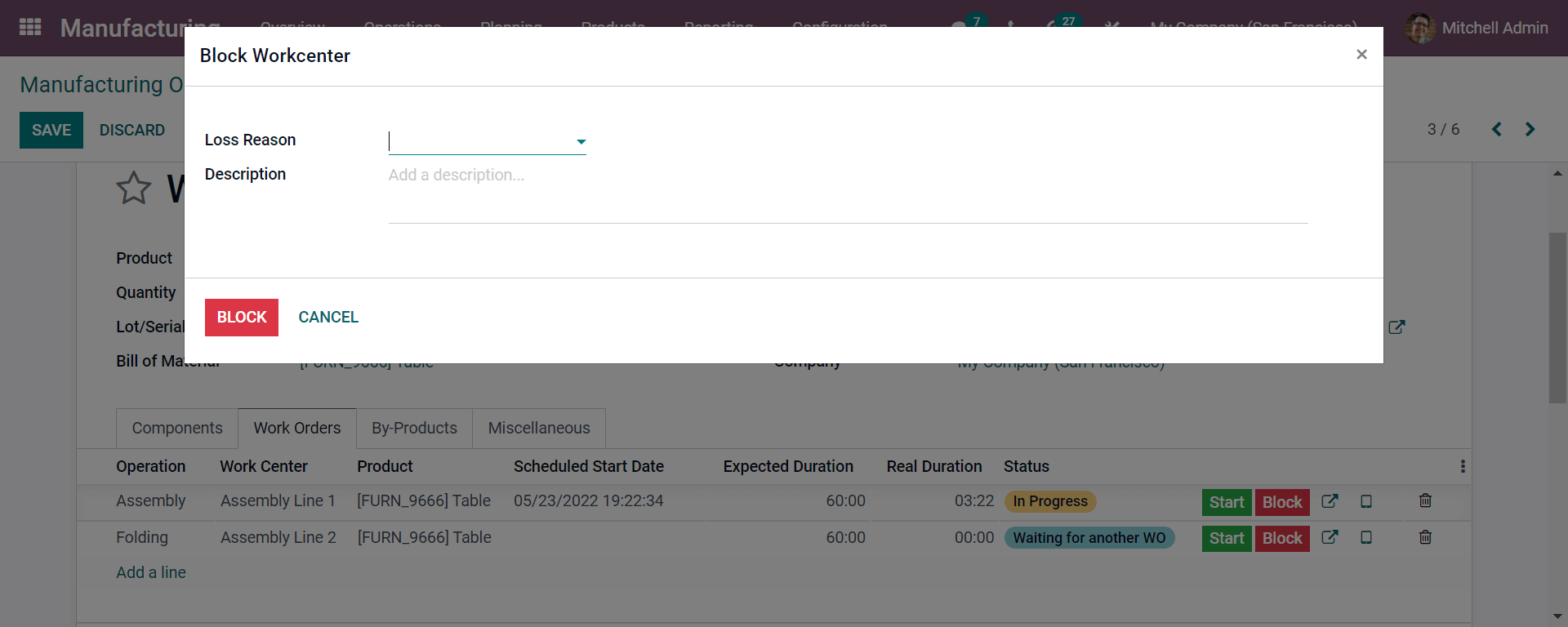Switch to the By-Products tab
Viewport: 1568px width, 627px height.
414,428
